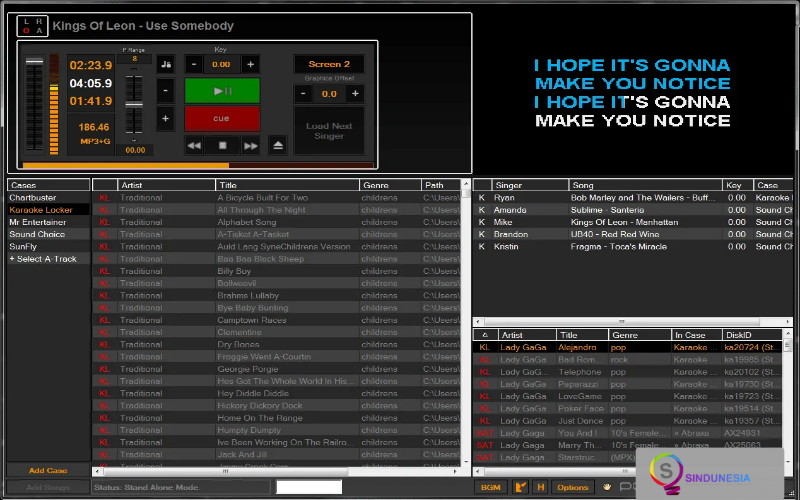Viewport: 800px width, 500px height.
Task: Decrease the Key value with minus
Action: pos(194,64)
